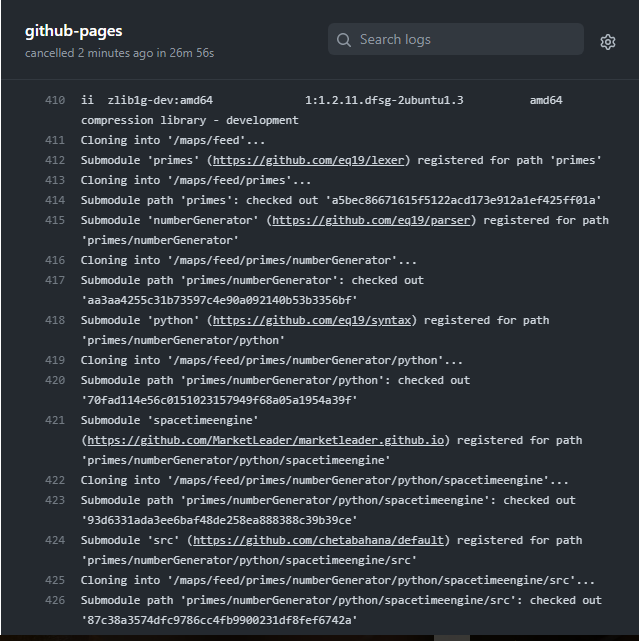Image resolution: width=639 pixels, height=641 pixels.
Task: Select log line number 410
Action: click(55, 100)
